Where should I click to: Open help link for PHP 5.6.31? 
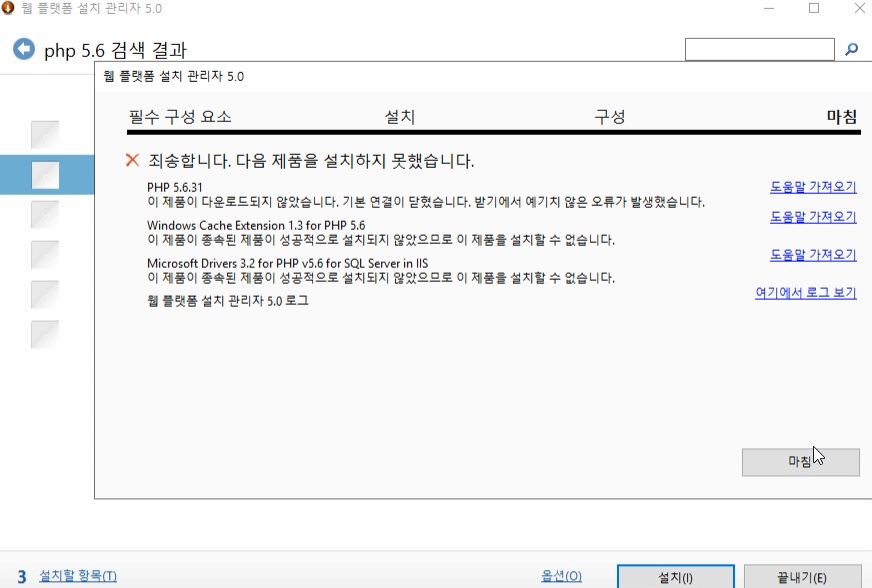813,187
